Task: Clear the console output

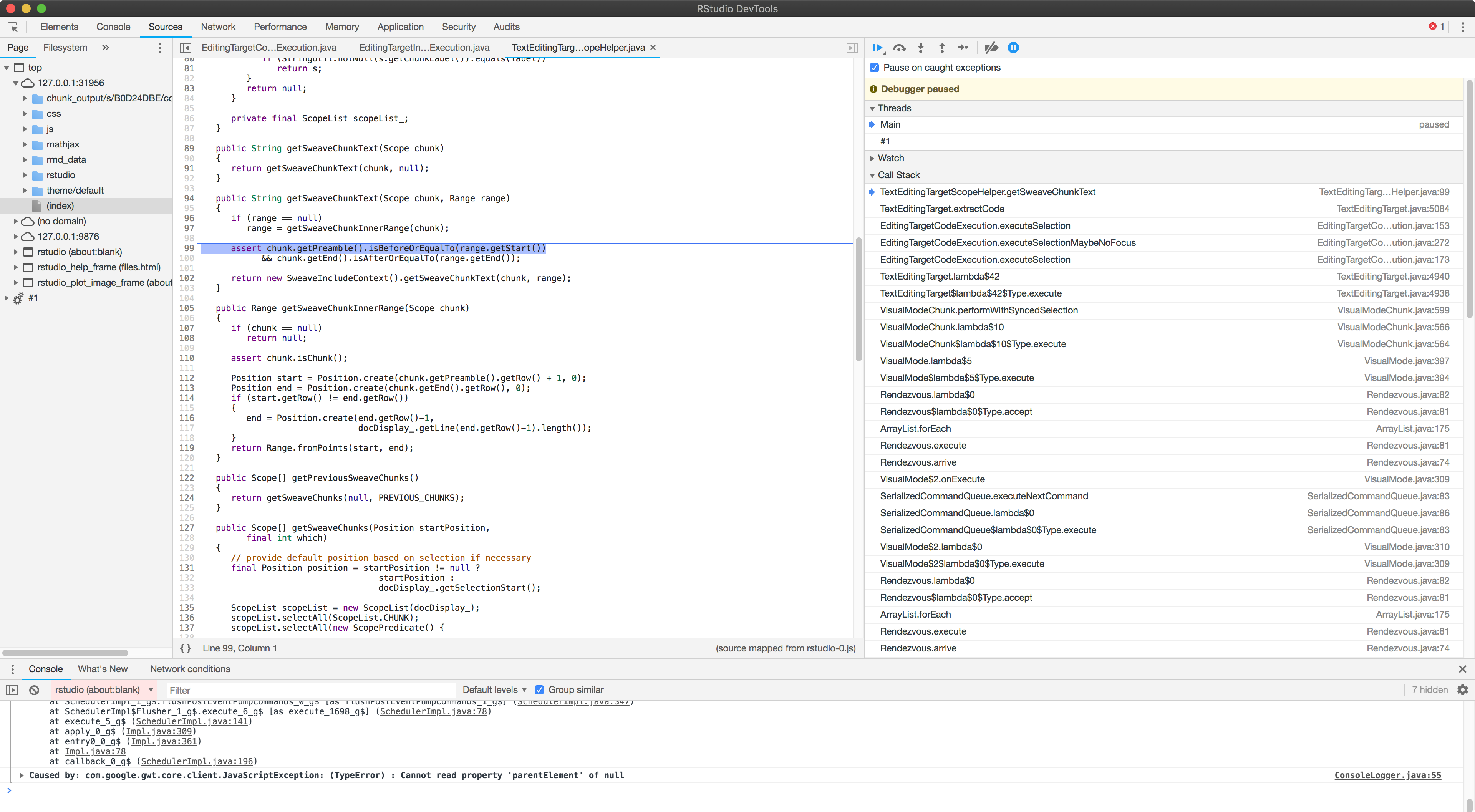Action: (34, 689)
